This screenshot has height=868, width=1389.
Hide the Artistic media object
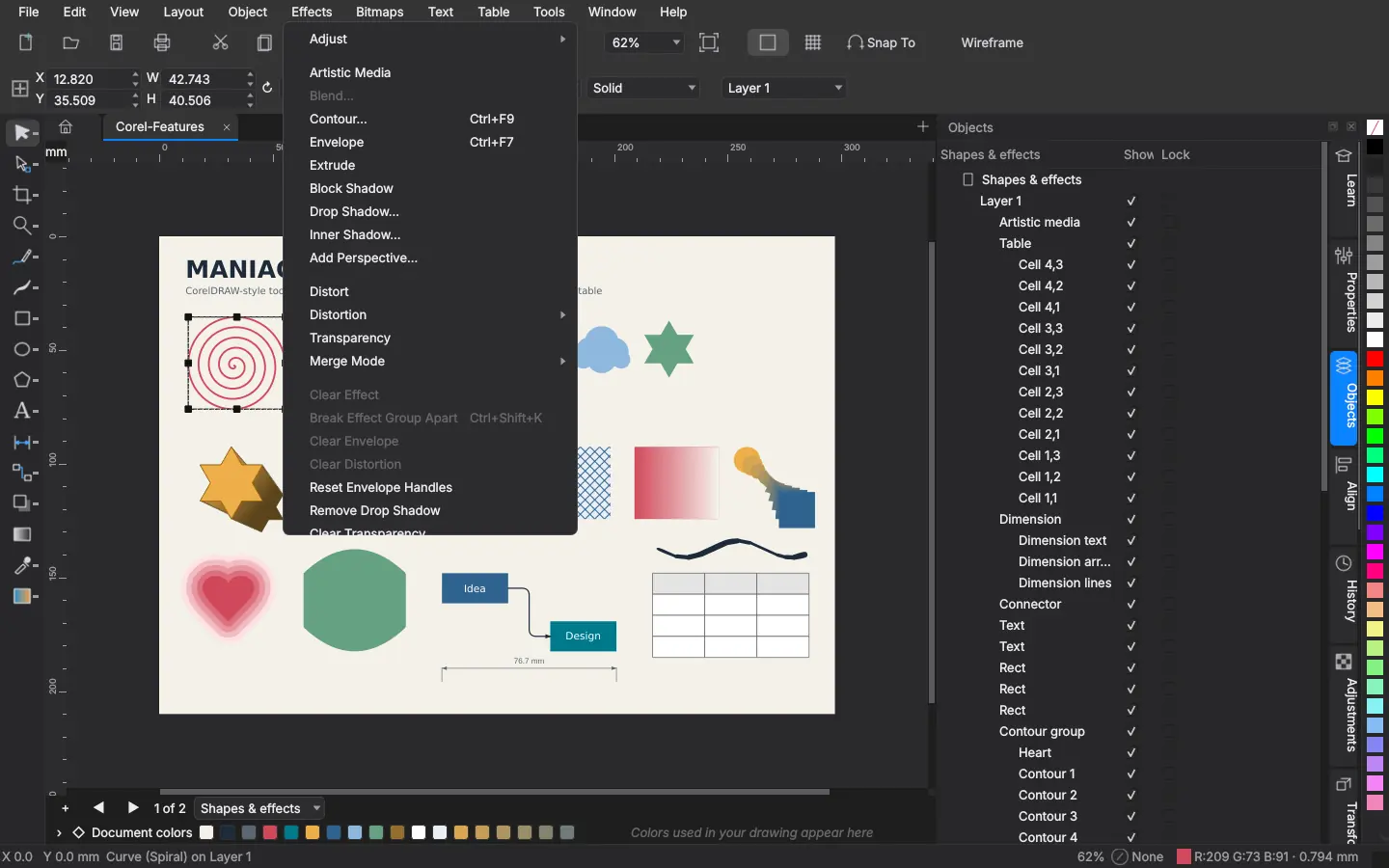[x=1131, y=223]
